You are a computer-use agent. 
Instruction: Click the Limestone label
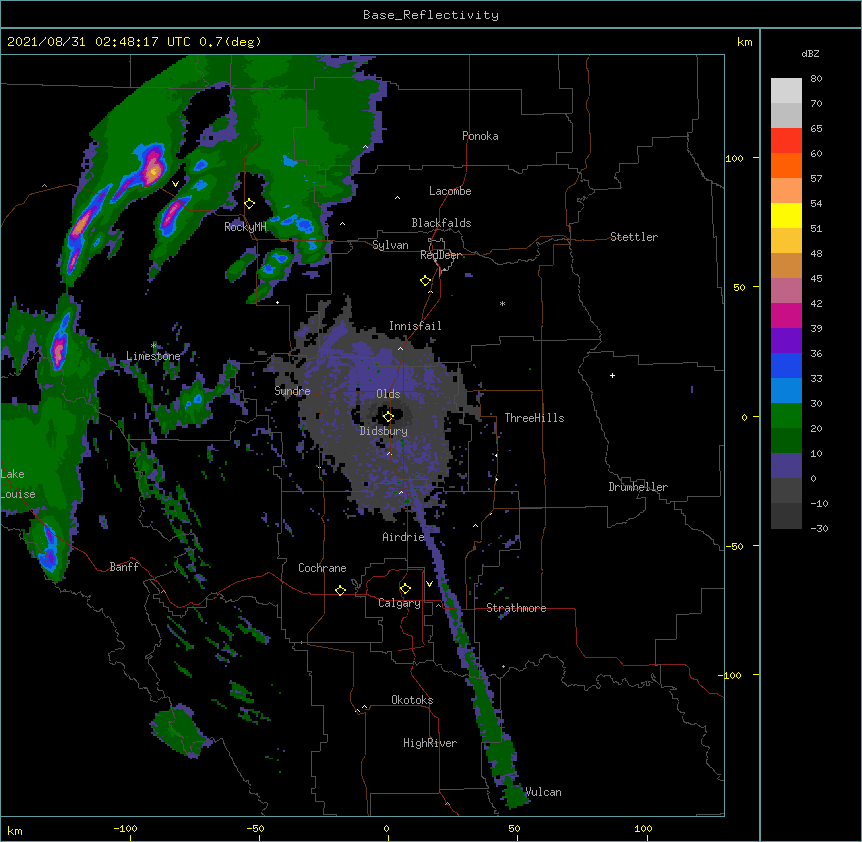[153, 356]
